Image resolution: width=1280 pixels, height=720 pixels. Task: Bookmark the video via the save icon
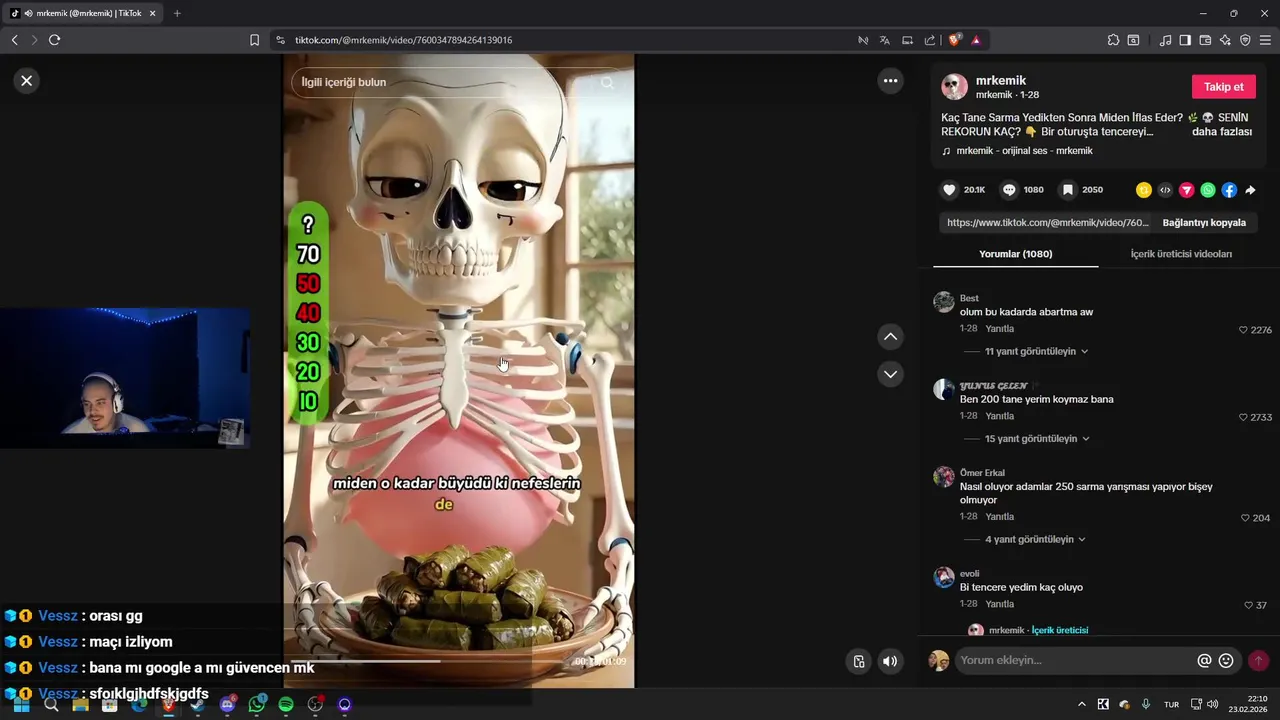[1068, 190]
